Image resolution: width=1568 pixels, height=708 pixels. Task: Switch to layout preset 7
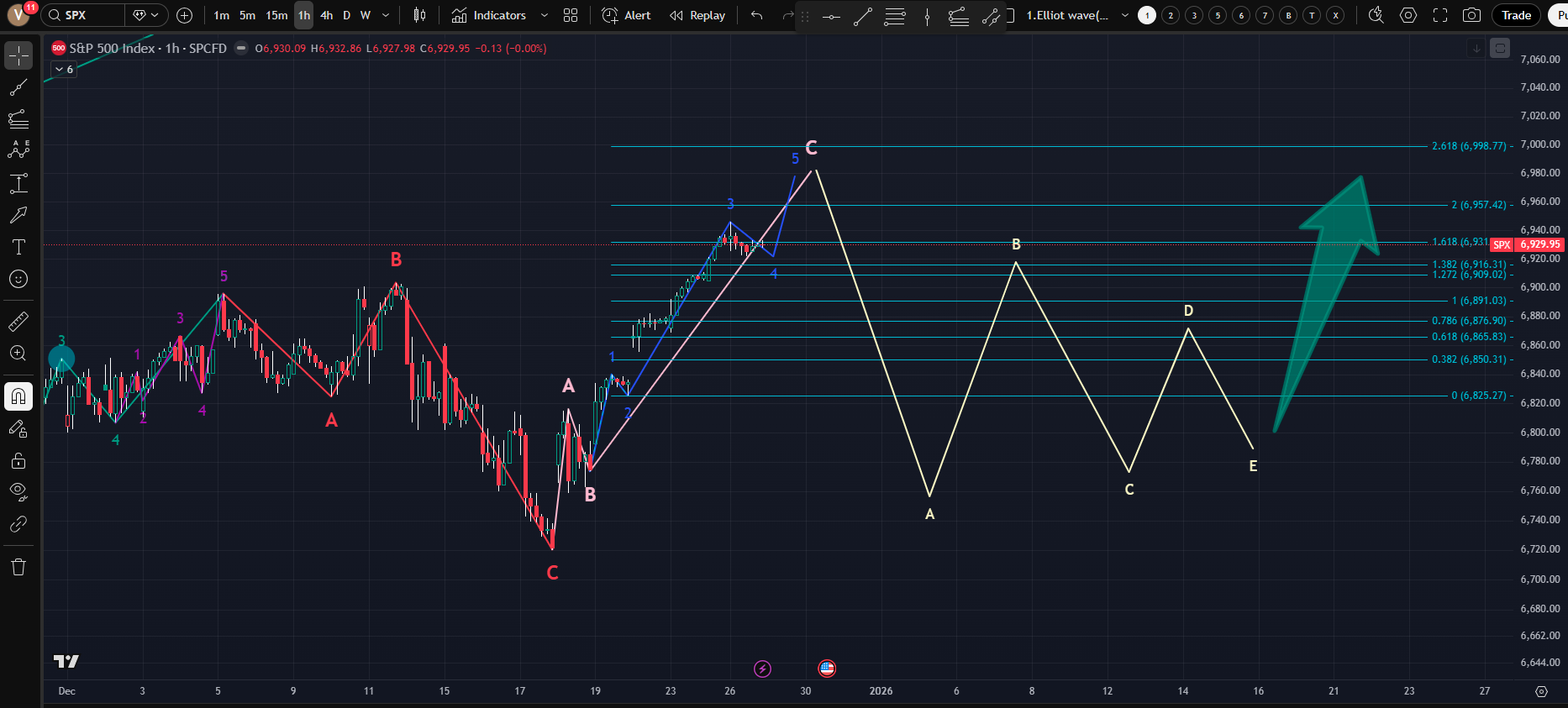coord(1265,15)
